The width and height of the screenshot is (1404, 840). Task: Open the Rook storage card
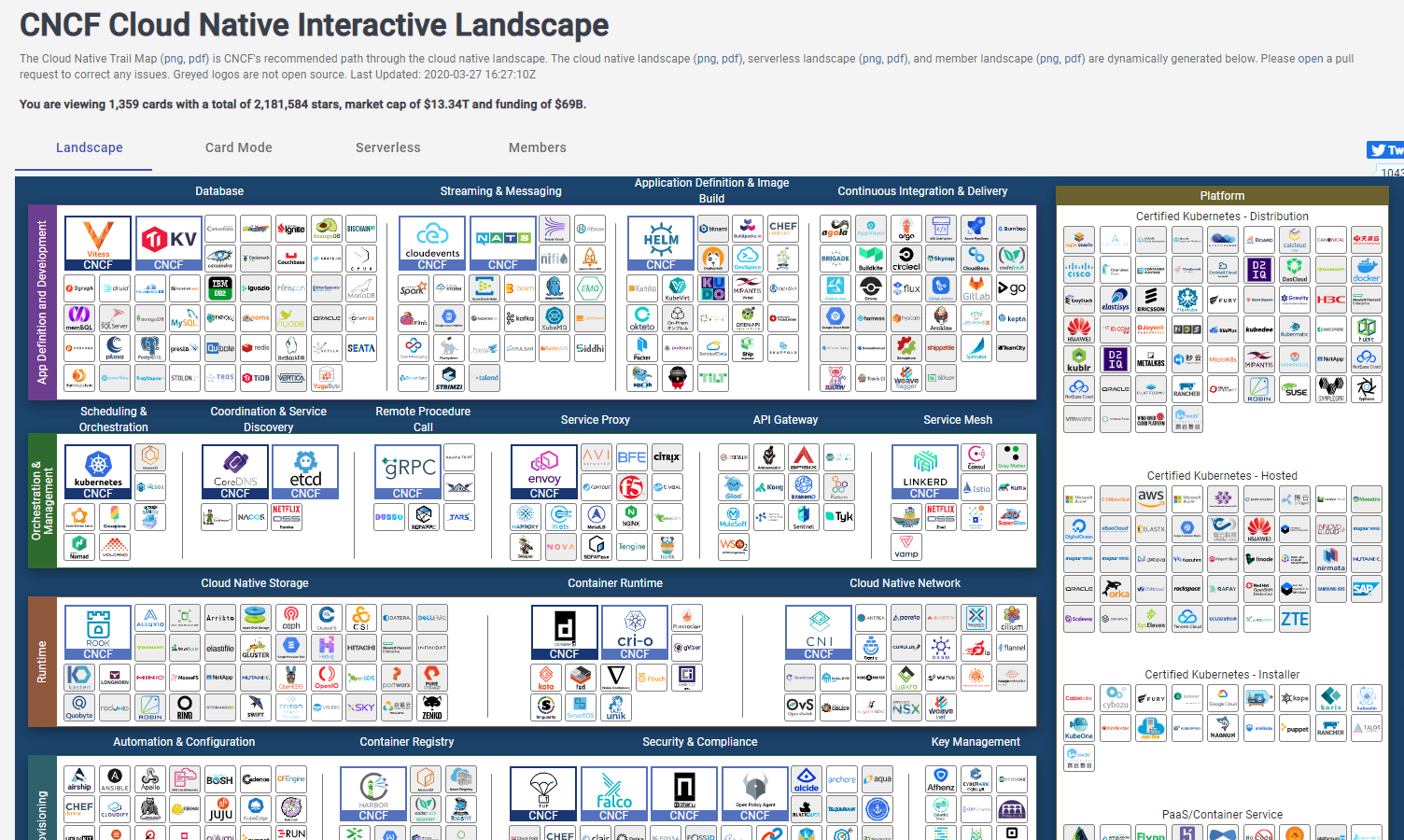(x=98, y=633)
